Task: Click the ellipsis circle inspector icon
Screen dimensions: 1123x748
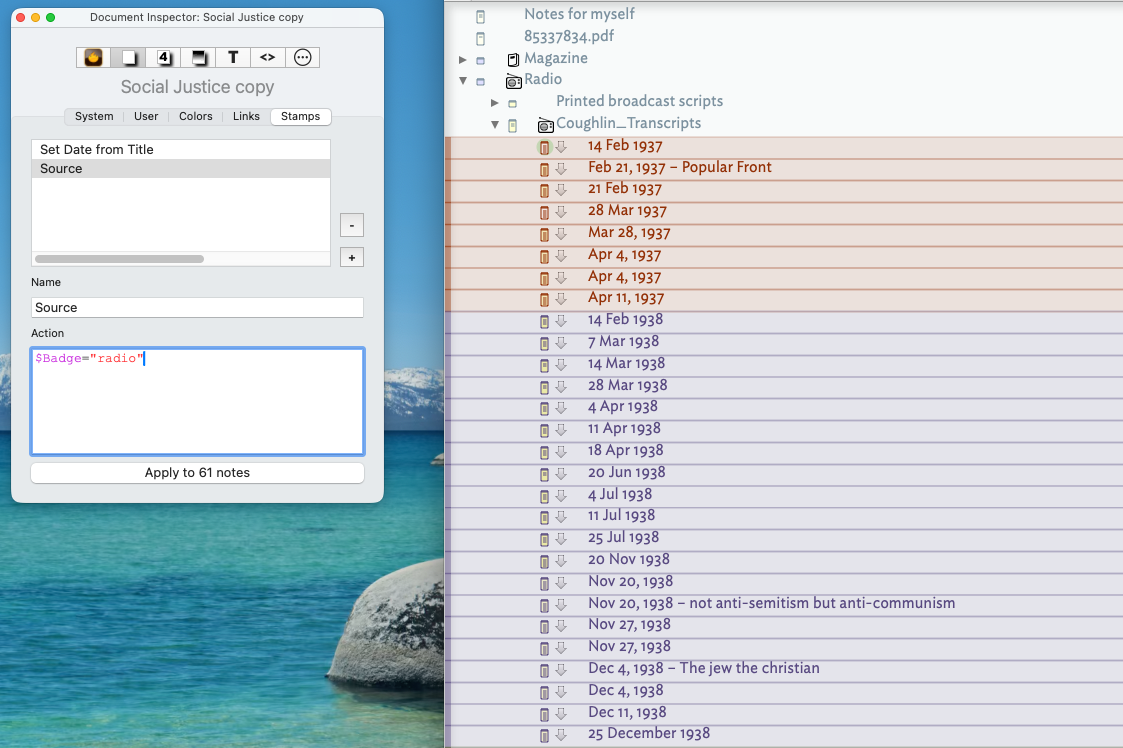Action: point(303,58)
